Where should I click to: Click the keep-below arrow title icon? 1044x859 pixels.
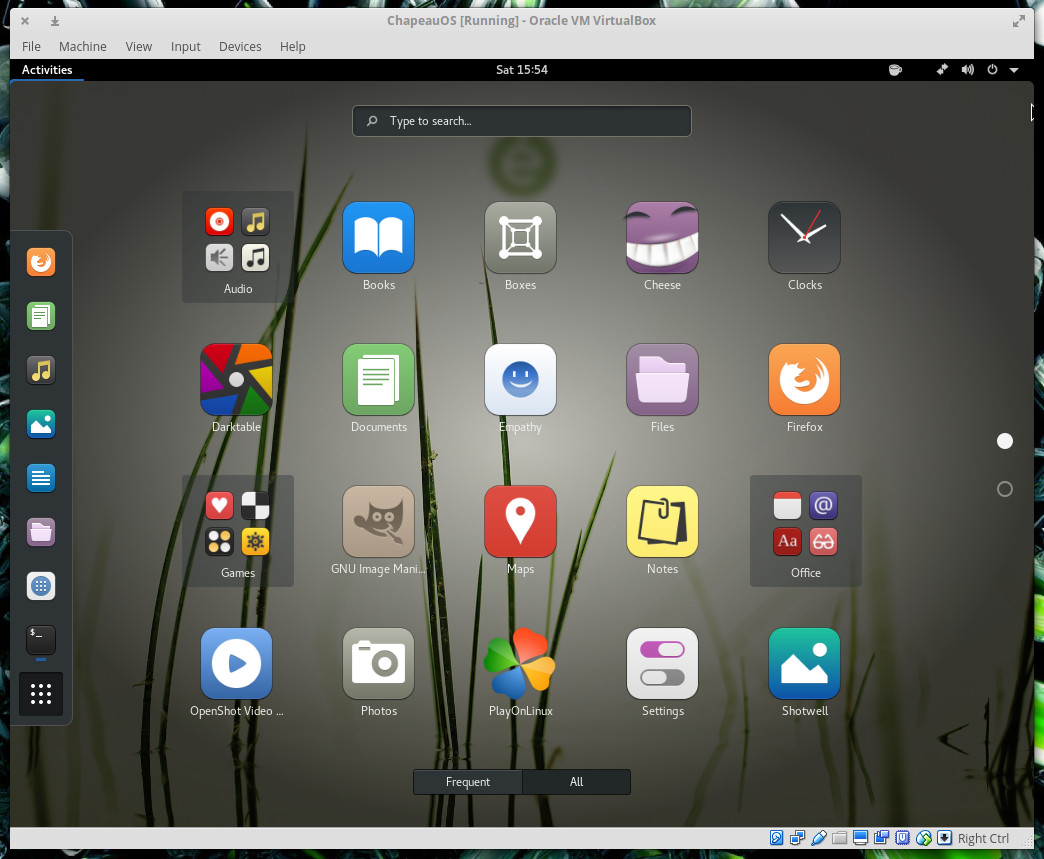point(55,21)
